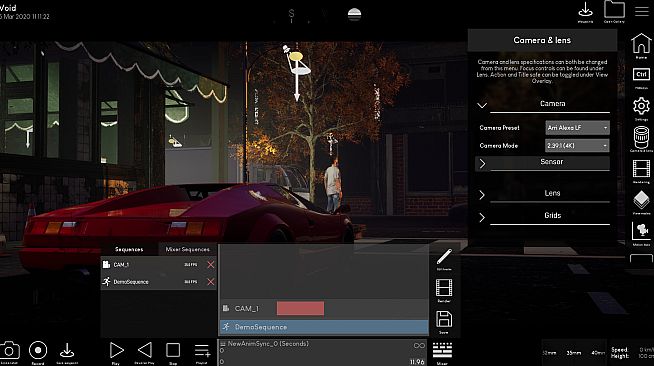Viewport: 654px width, 366px height.
Task: Open the gallery folder icon at top
Action: [x=614, y=10]
